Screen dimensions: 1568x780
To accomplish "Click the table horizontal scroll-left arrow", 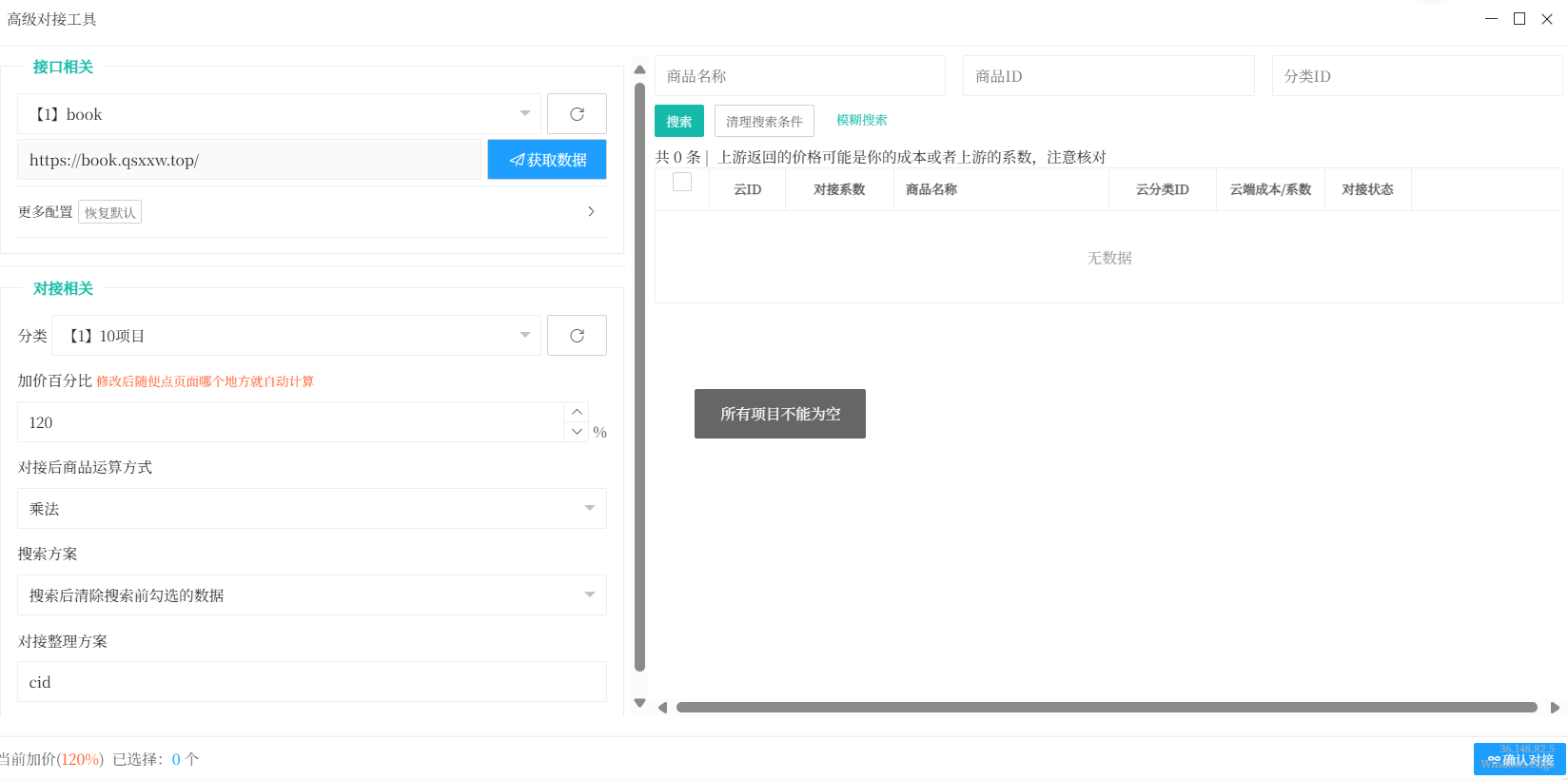I will pos(662,708).
